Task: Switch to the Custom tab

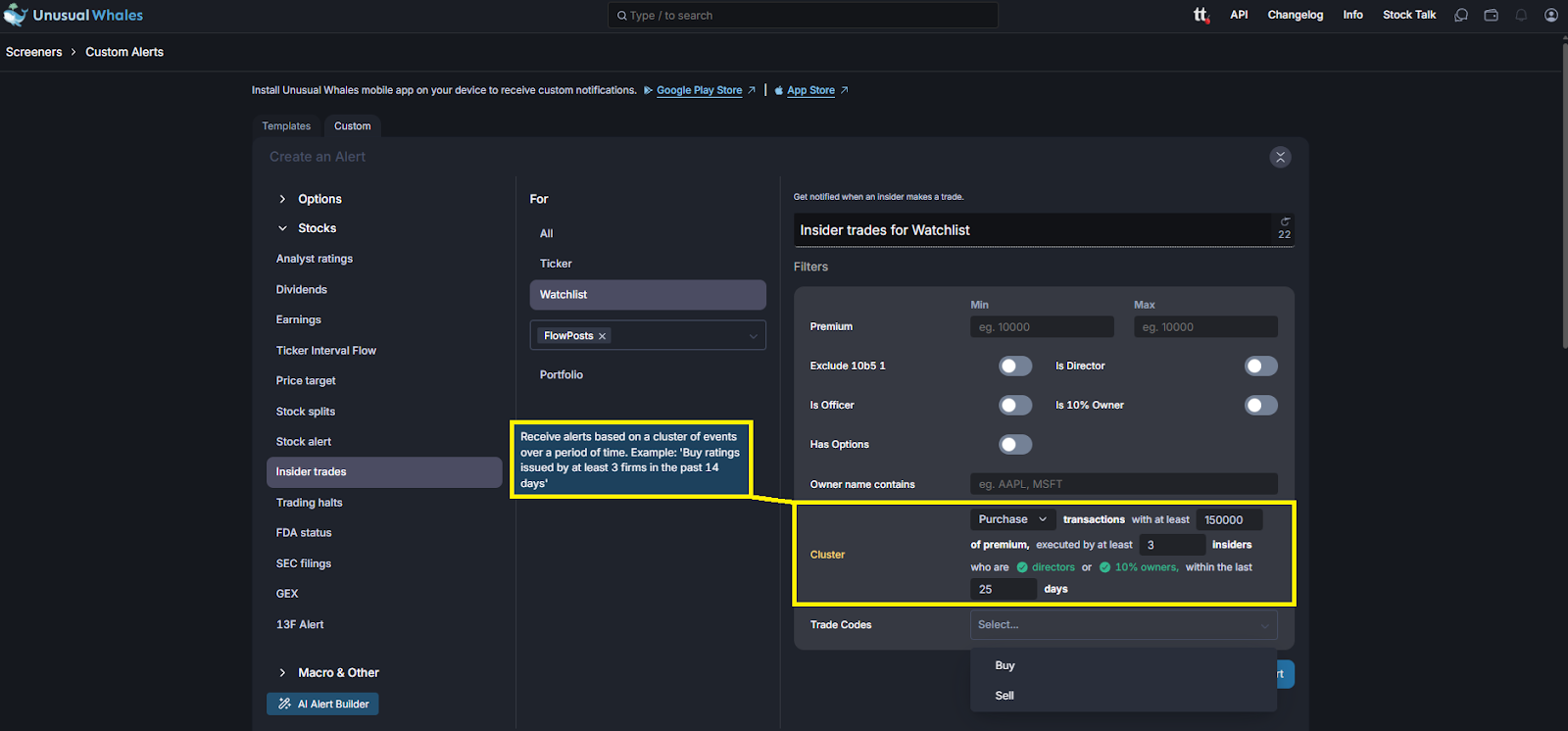Action: click(x=353, y=126)
